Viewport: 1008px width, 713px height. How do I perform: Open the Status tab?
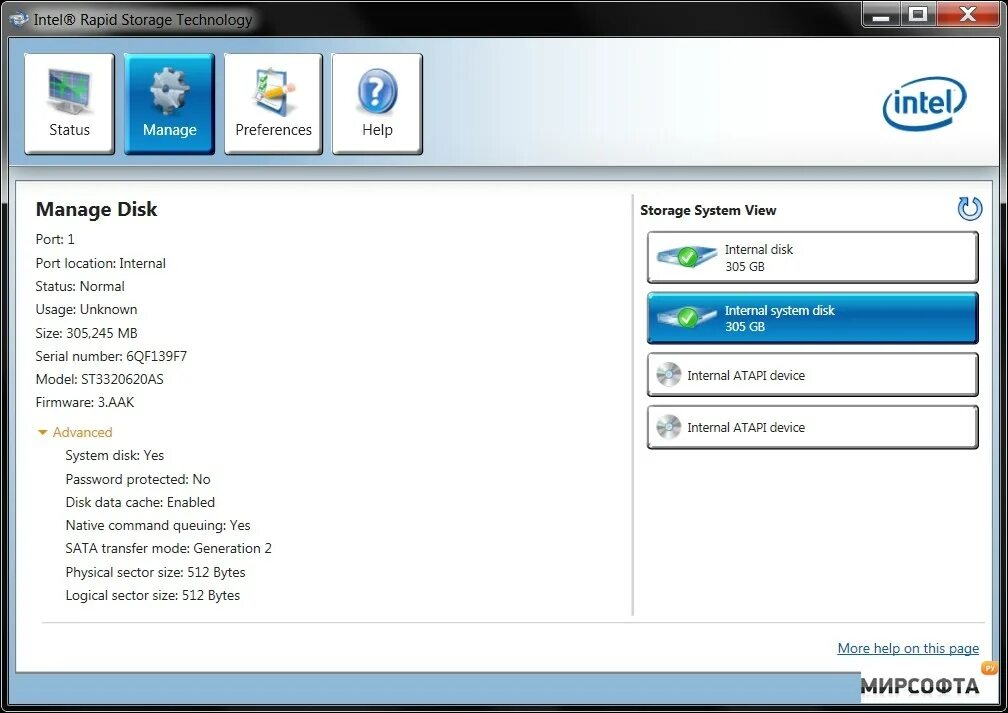pyautogui.click(x=69, y=104)
